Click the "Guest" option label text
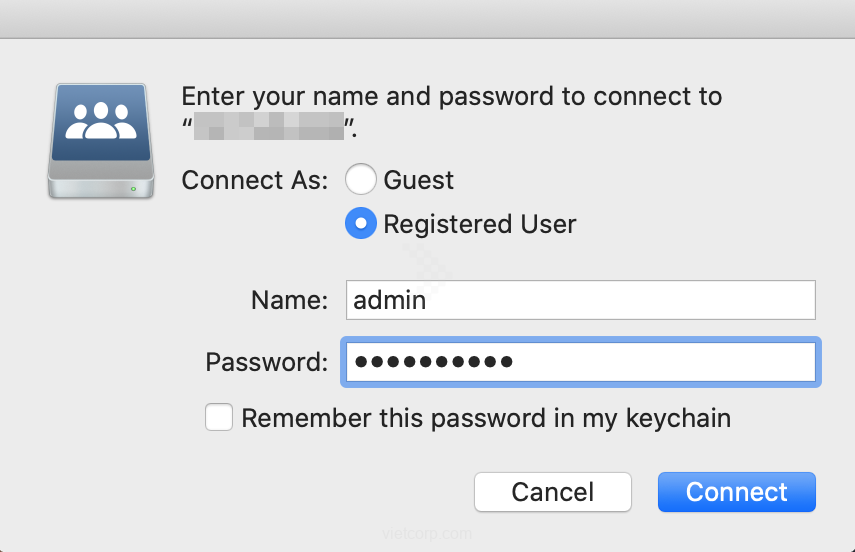Image resolution: width=855 pixels, height=552 pixels. tap(418, 180)
